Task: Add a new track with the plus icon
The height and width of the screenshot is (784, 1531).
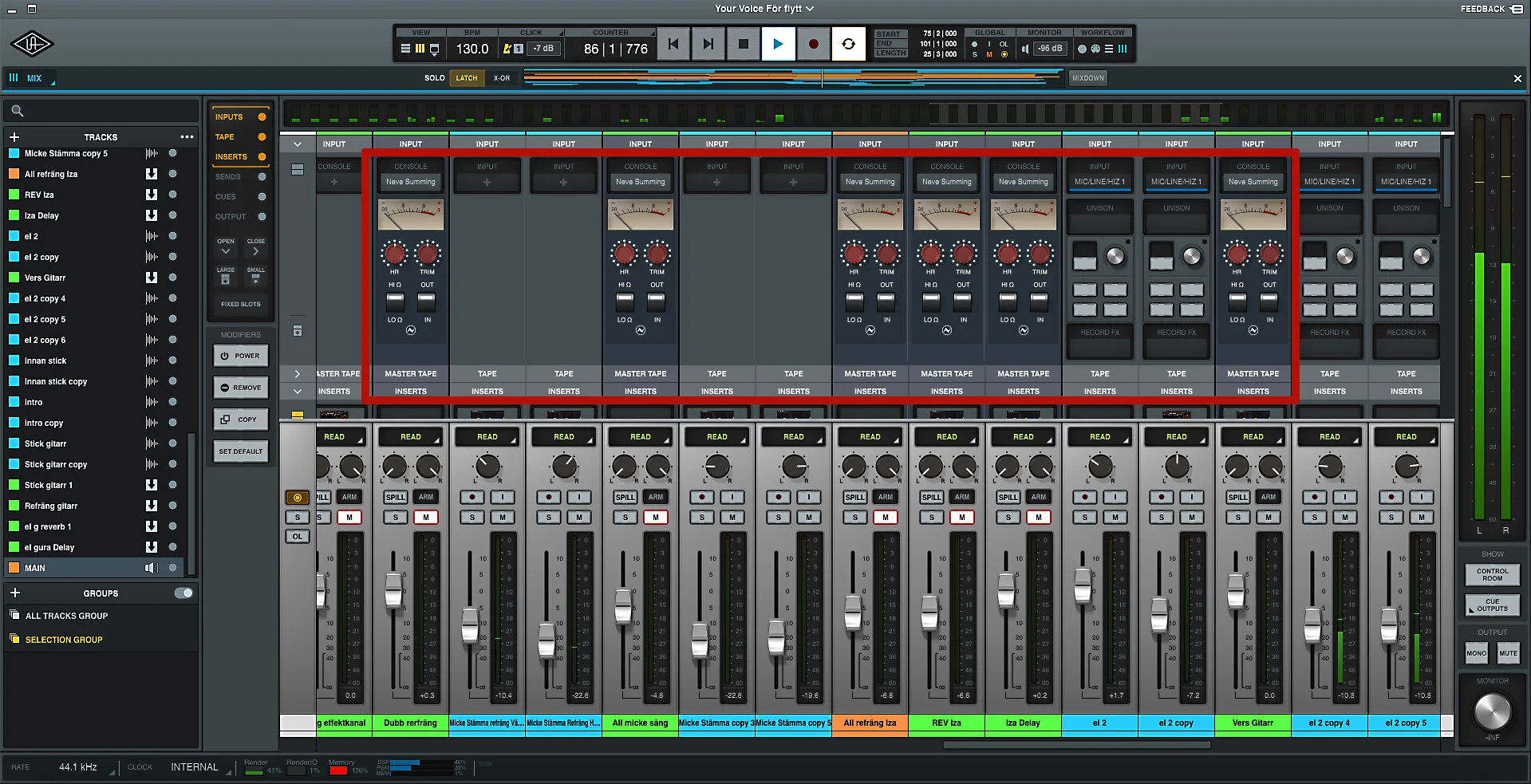Action: [x=14, y=137]
